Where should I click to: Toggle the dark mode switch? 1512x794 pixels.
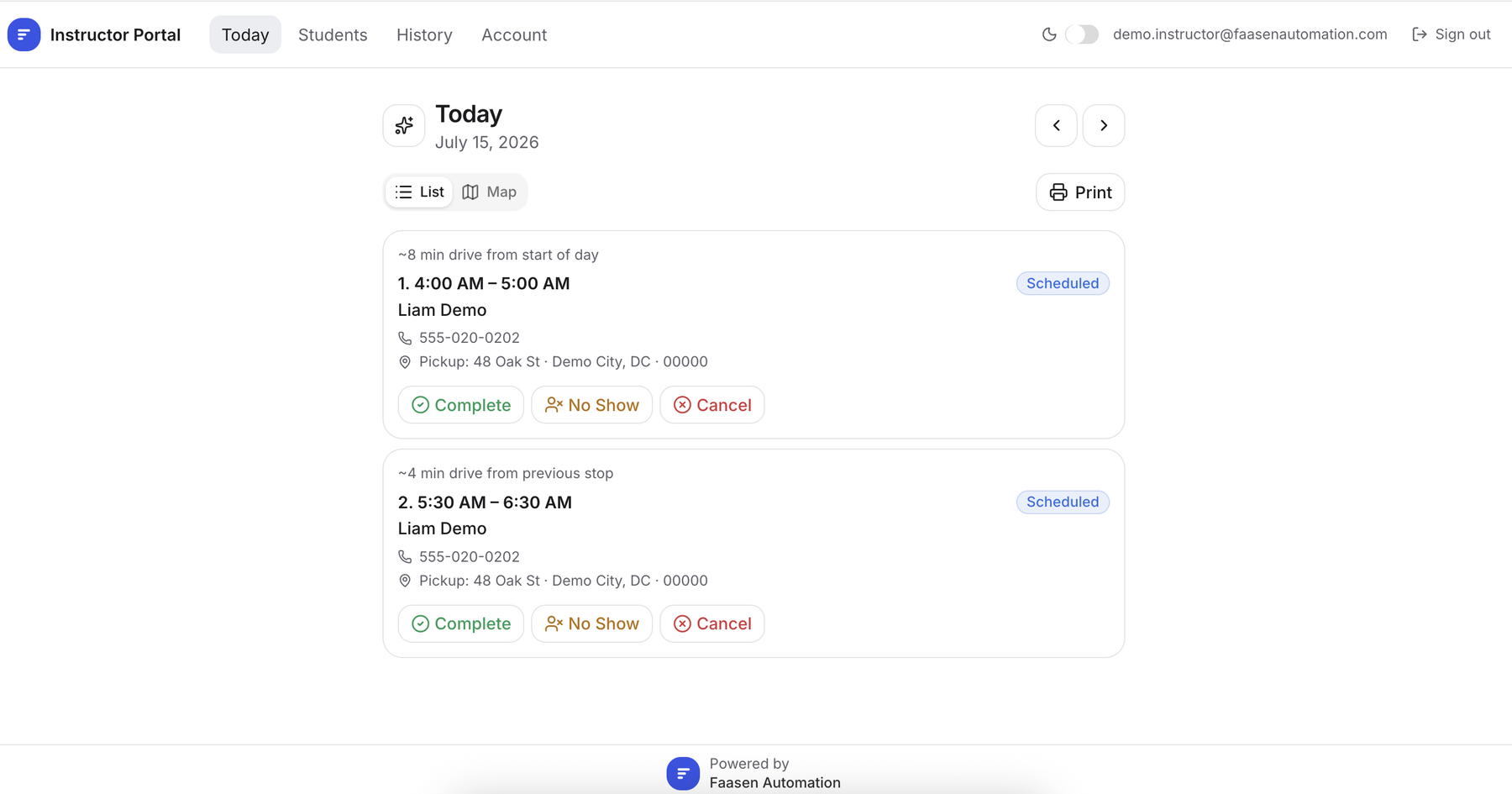(x=1082, y=34)
